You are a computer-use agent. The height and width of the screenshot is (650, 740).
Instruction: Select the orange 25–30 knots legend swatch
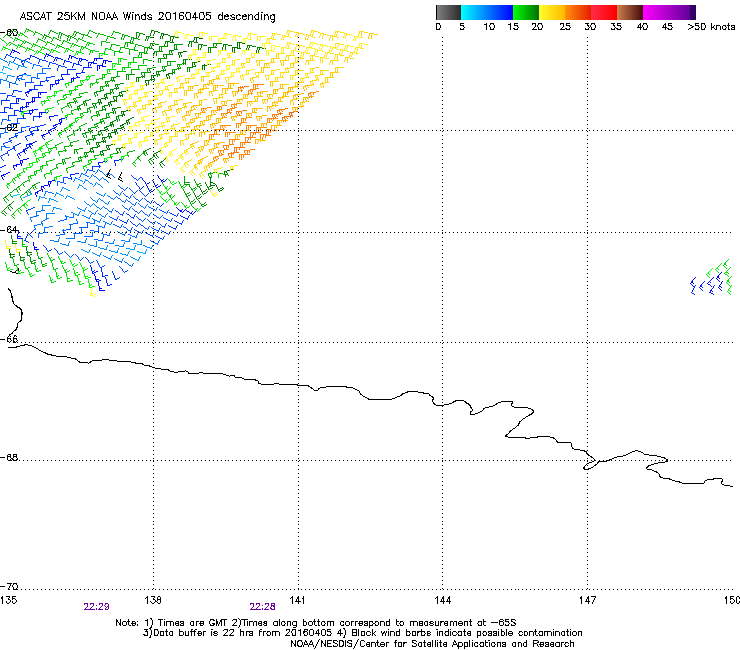click(578, 12)
